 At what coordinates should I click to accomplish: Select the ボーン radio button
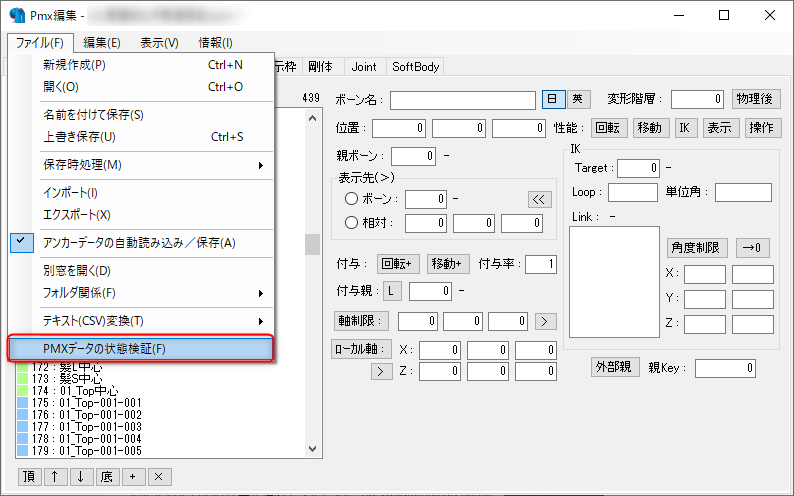351,199
